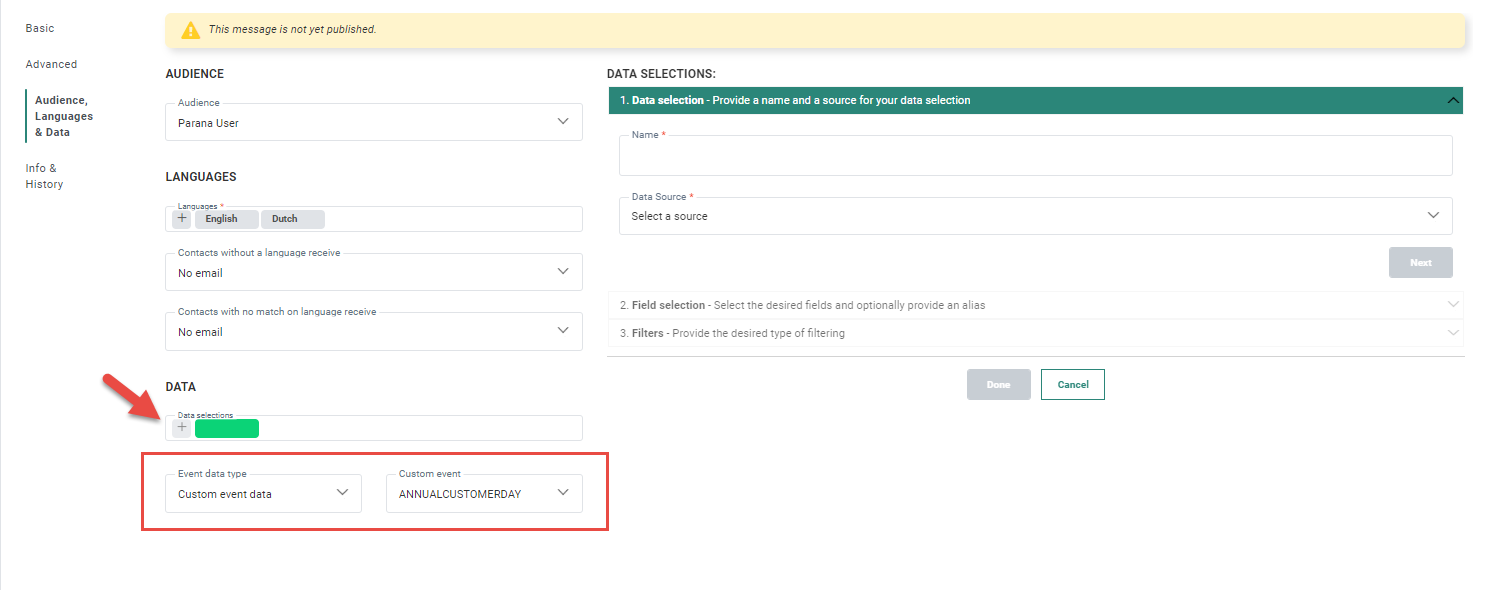The width and height of the screenshot is (1495, 590).
Task: Open Contacts without a language receive dropdown
Action: tap(373, 272)
